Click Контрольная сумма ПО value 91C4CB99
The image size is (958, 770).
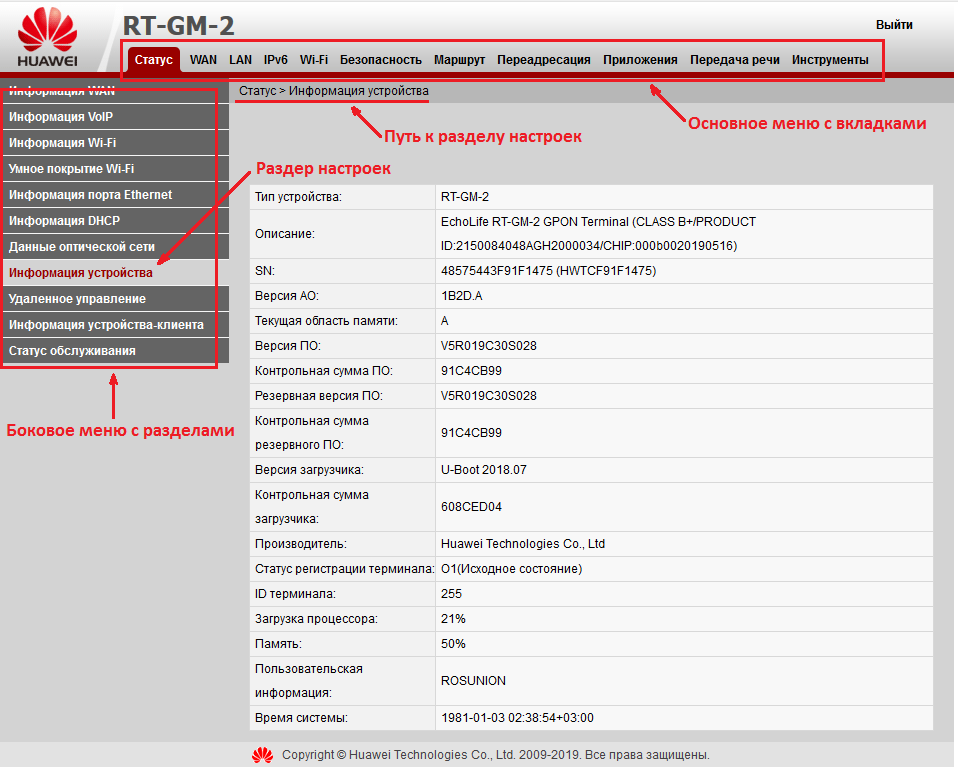coord(471,371)
